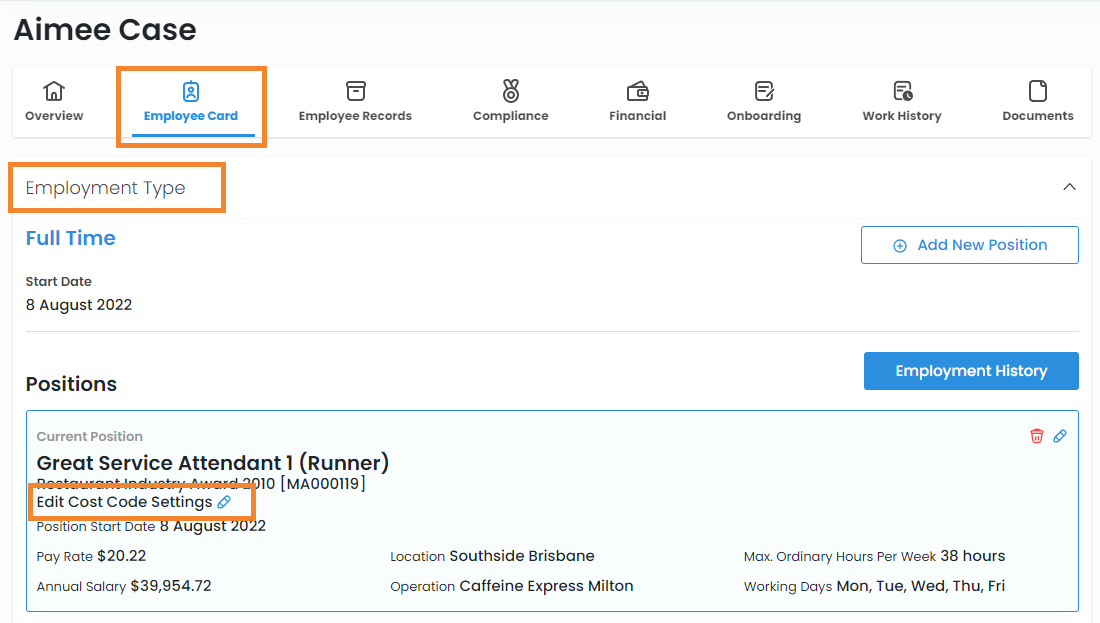Select the Great Service Attendant 1 (Runner) title
1100x623 pixels.
[213, 463]
